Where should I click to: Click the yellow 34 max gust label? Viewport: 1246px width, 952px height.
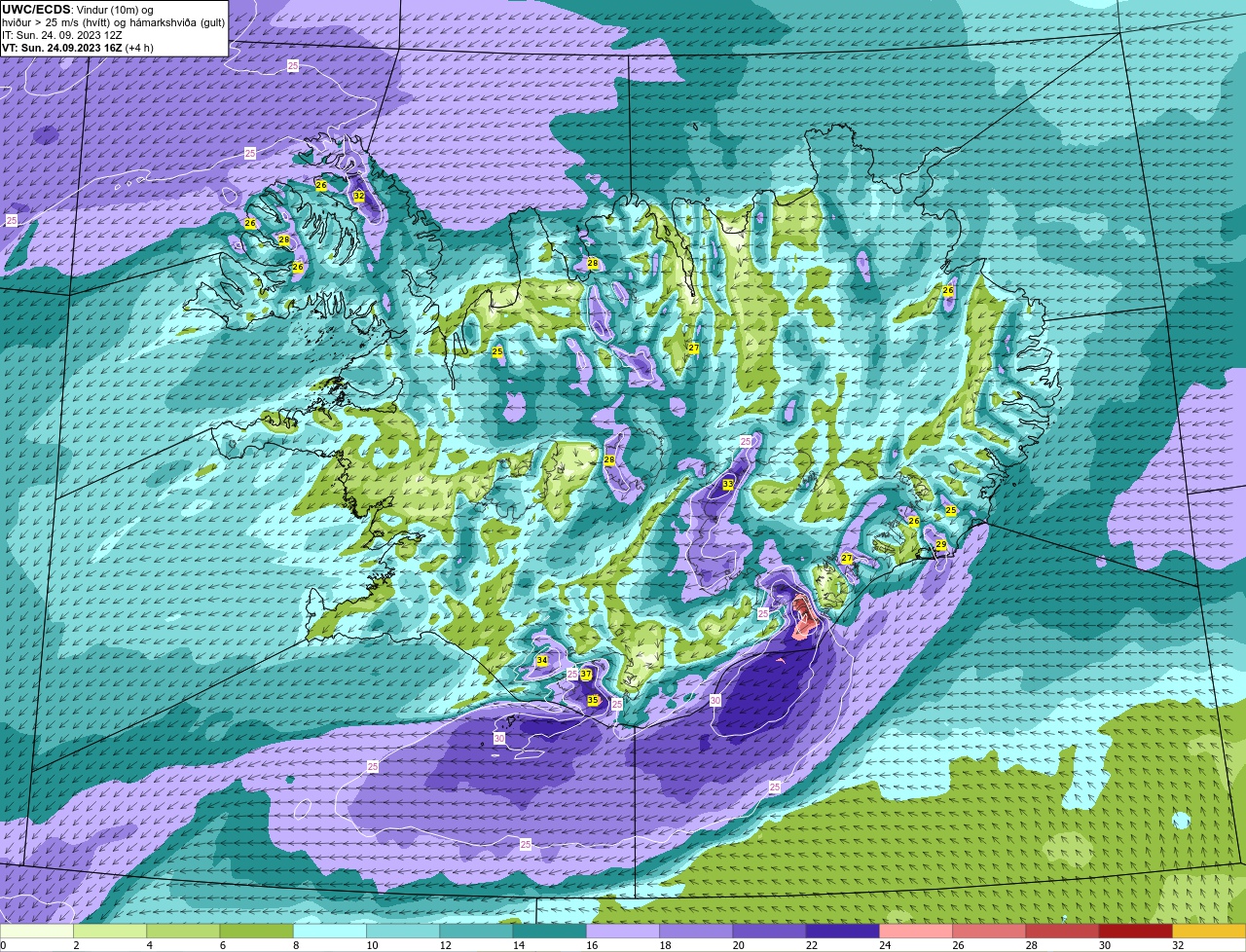click(541, 661)
